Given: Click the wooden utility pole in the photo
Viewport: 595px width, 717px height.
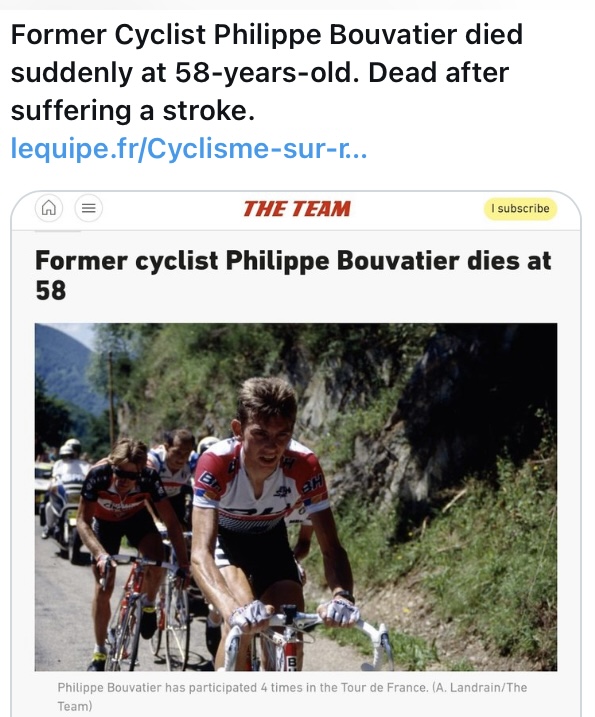Looking at the screenshot, I should [111, 398].
